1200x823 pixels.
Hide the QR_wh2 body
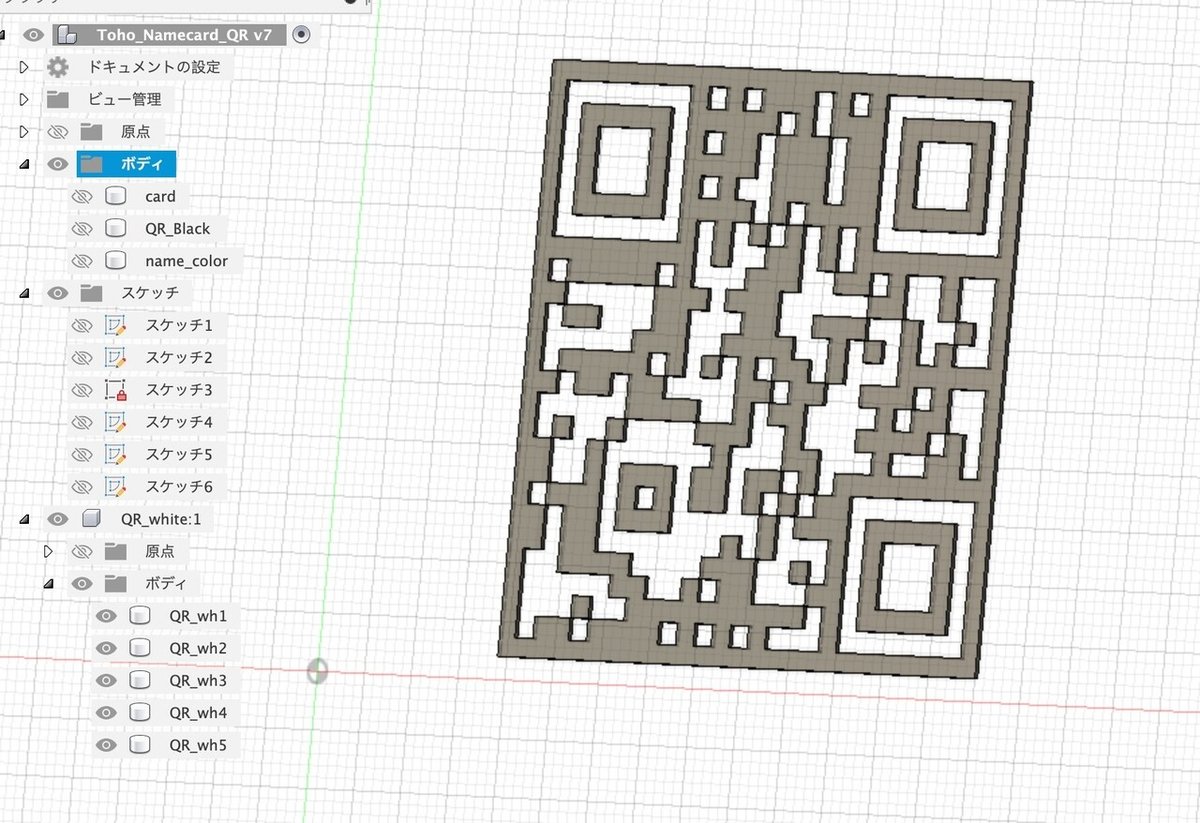click(x=106, y=648)
